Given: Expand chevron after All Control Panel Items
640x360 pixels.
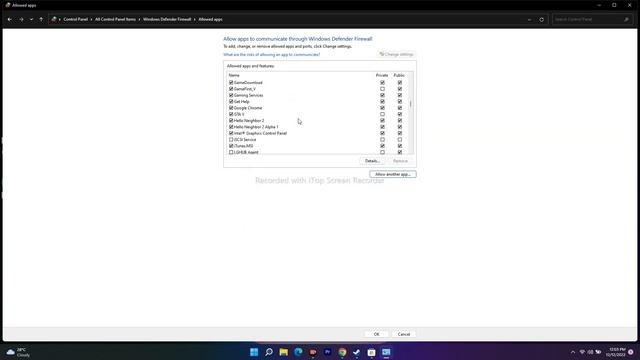Looking at the screenshot, I should (139, 19).
